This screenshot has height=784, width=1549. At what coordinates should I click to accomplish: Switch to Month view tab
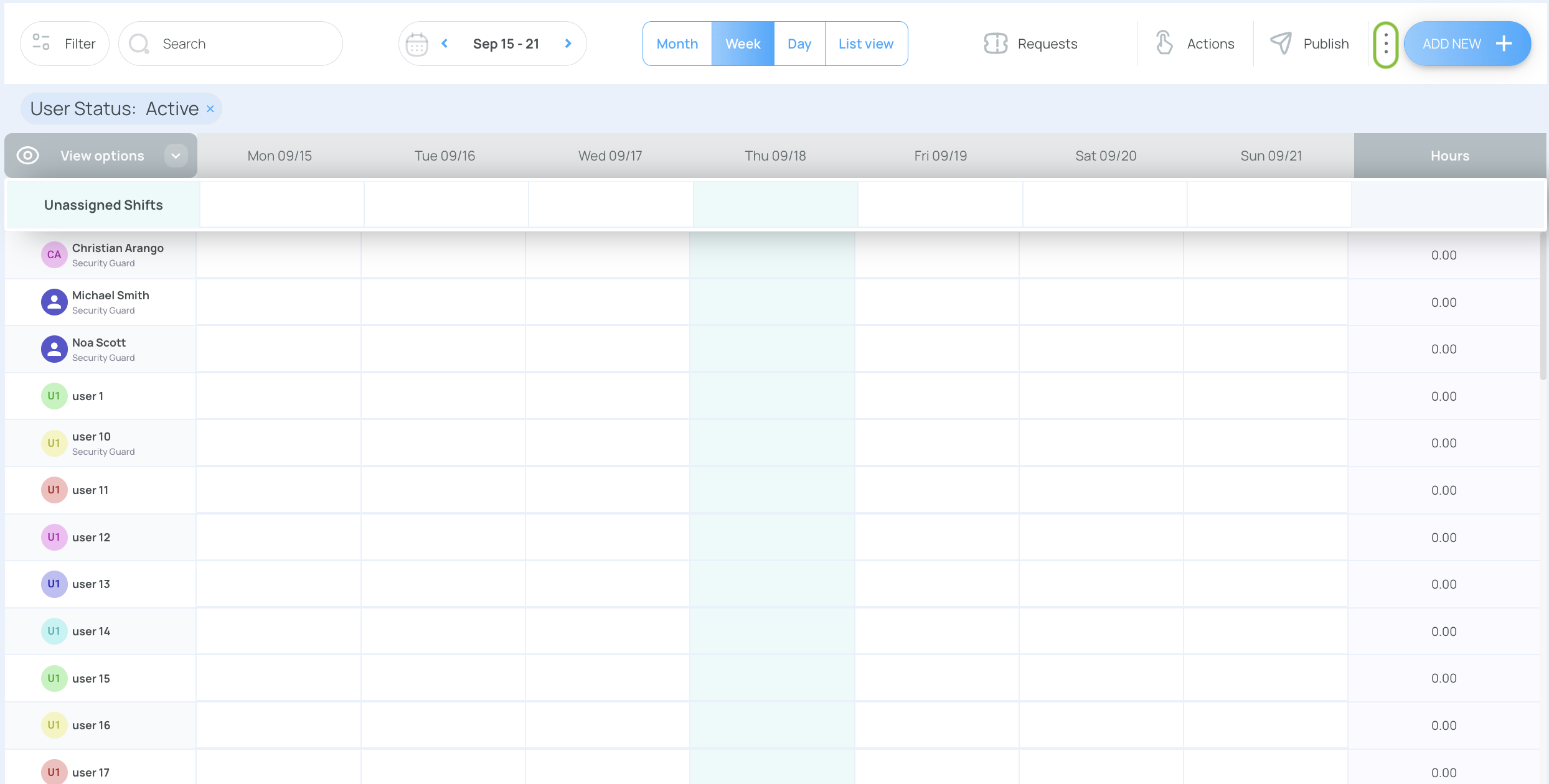[x=677, y=44]
